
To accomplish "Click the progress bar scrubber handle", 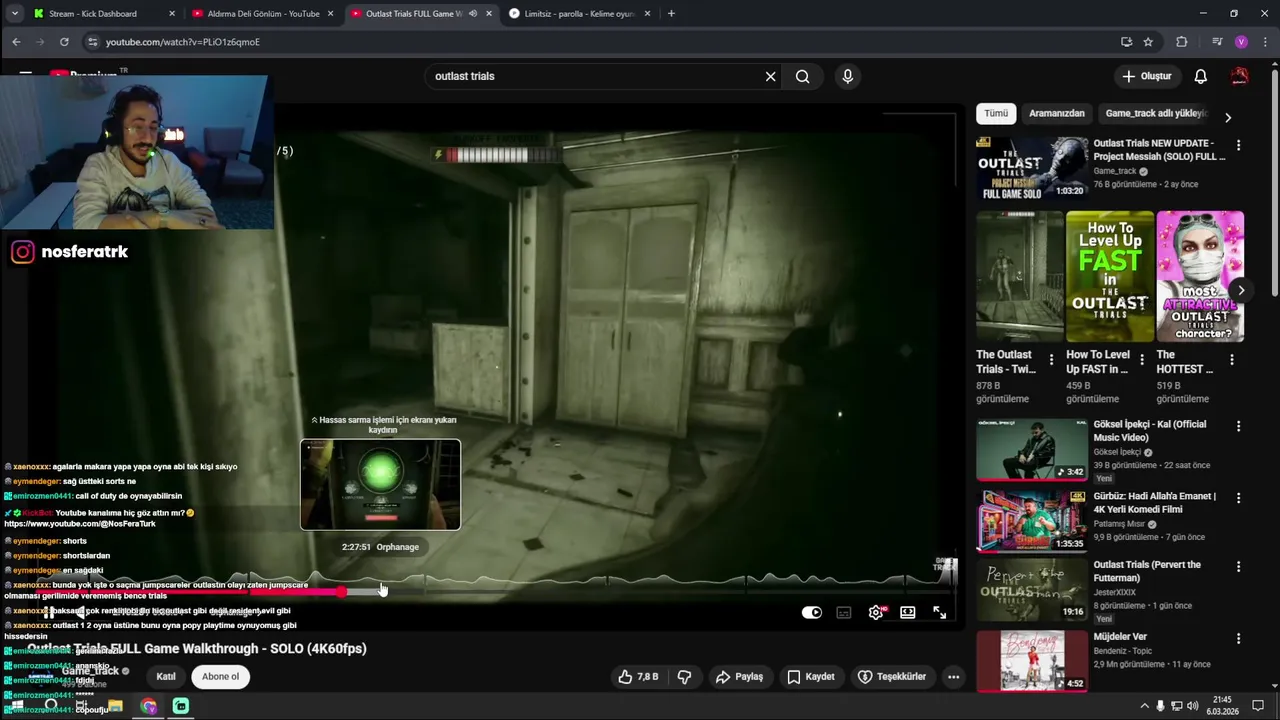I will click(x=341, y=592).
